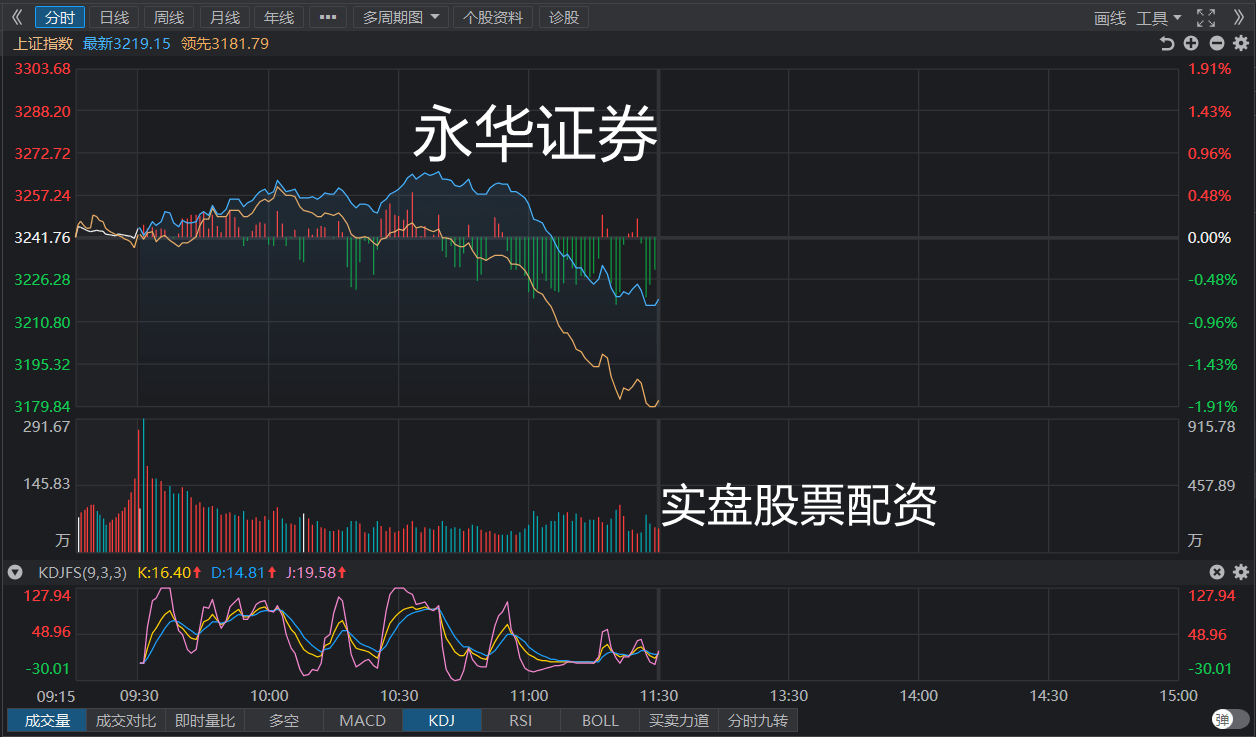Viewport: 1256px width, 737px height.
Task: Select the 分时 timeframe tab
Action: [60, 17]
